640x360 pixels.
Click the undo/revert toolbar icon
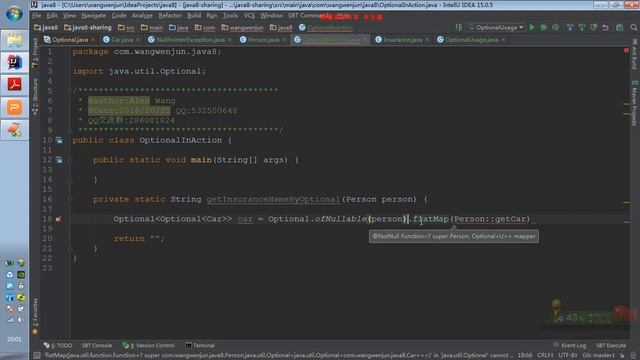[605, 28]
